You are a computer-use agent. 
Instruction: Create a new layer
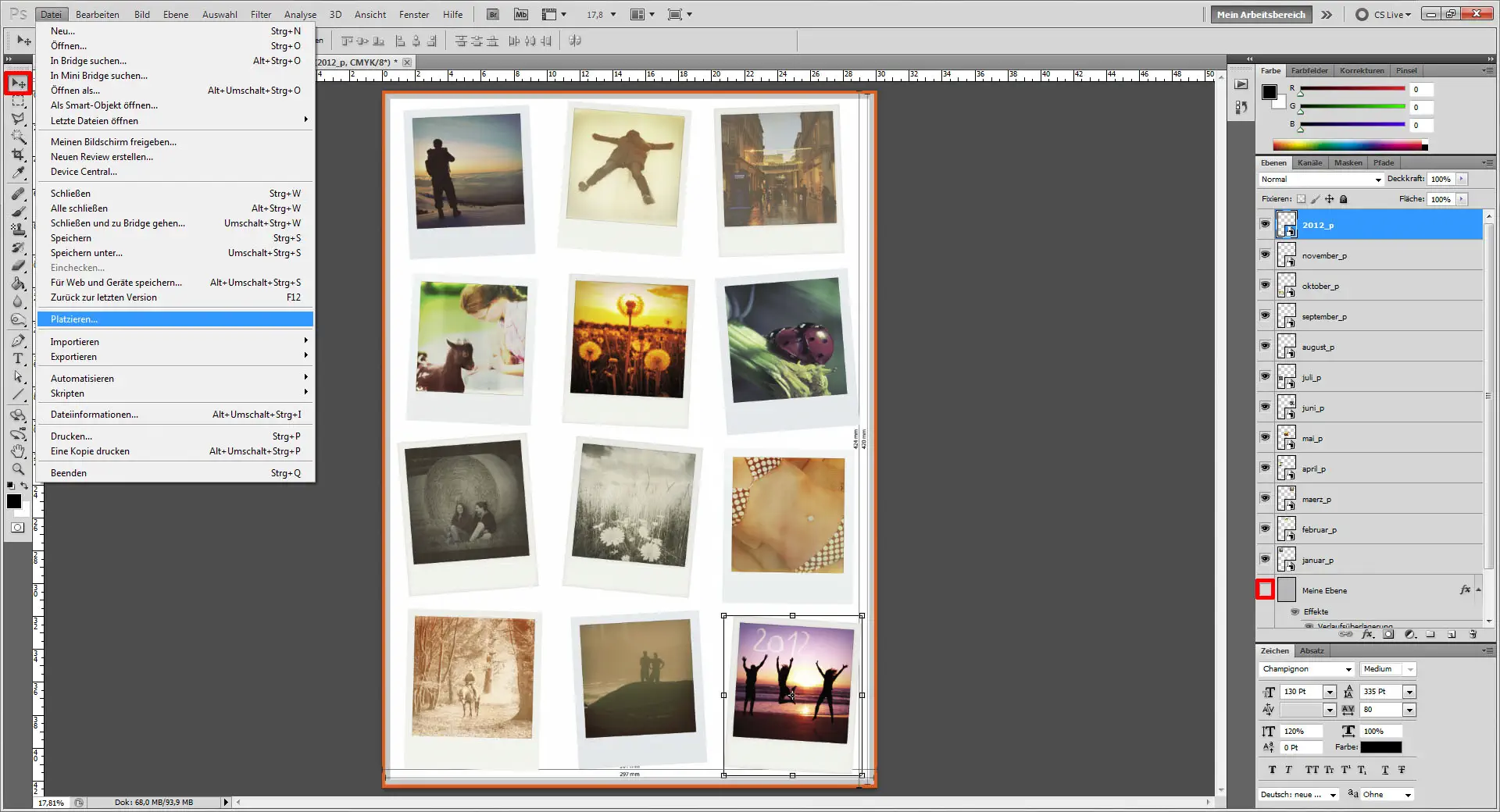tap(1451, 634)
